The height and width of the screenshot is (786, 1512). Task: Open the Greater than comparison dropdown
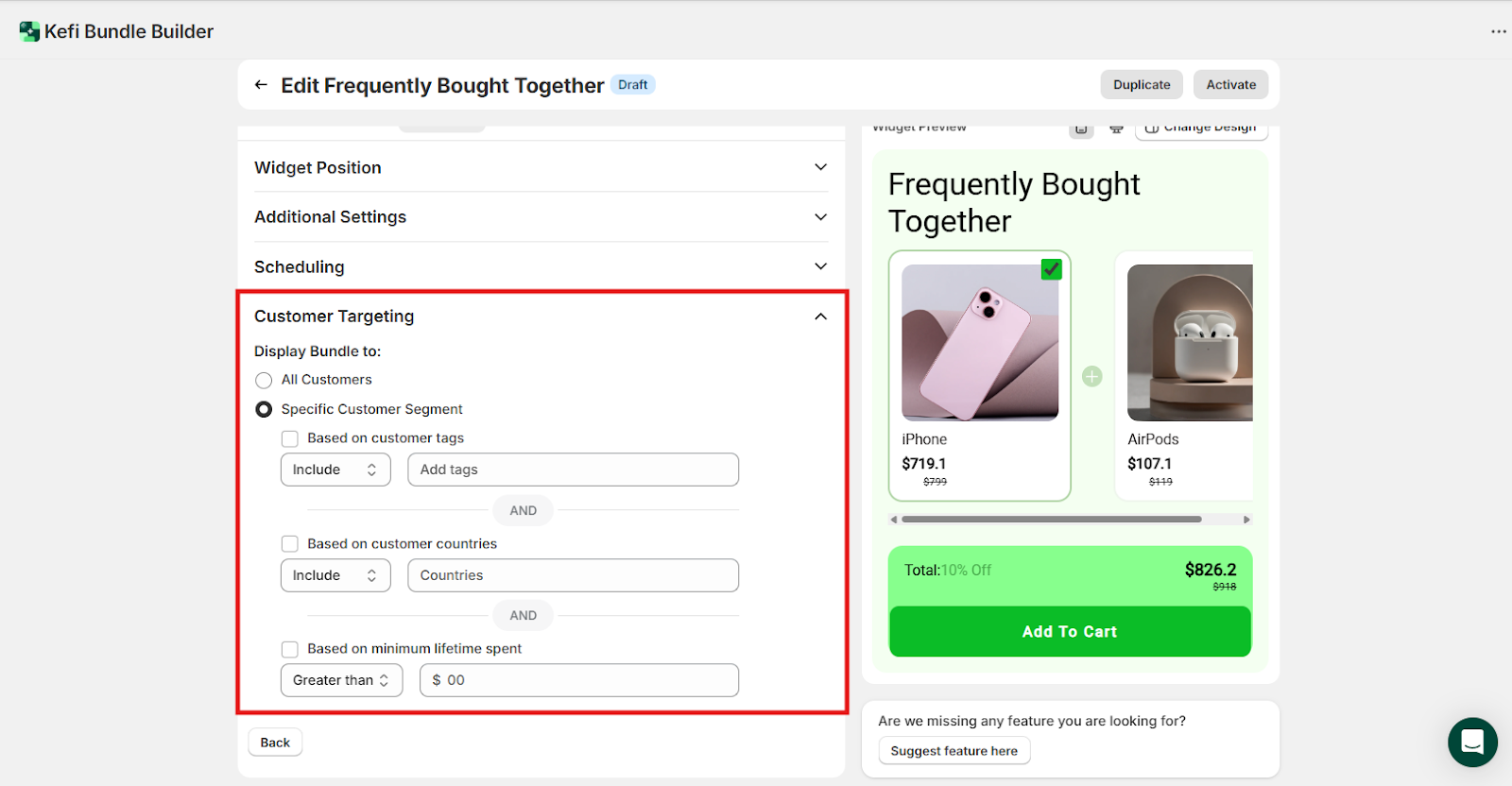pyautogui.click(x=341, y=680)
